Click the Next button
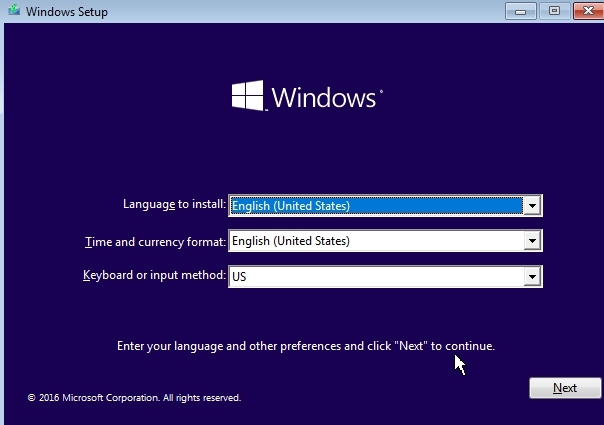 tap(565, 388)
